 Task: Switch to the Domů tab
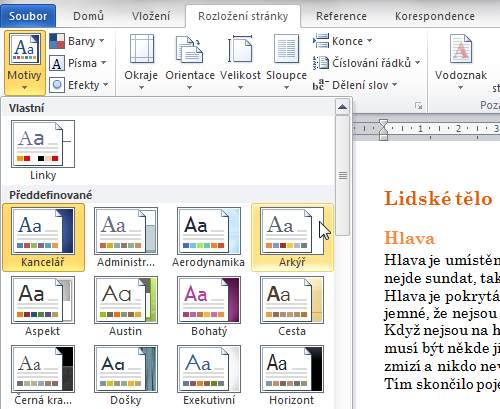coord(89,16)
